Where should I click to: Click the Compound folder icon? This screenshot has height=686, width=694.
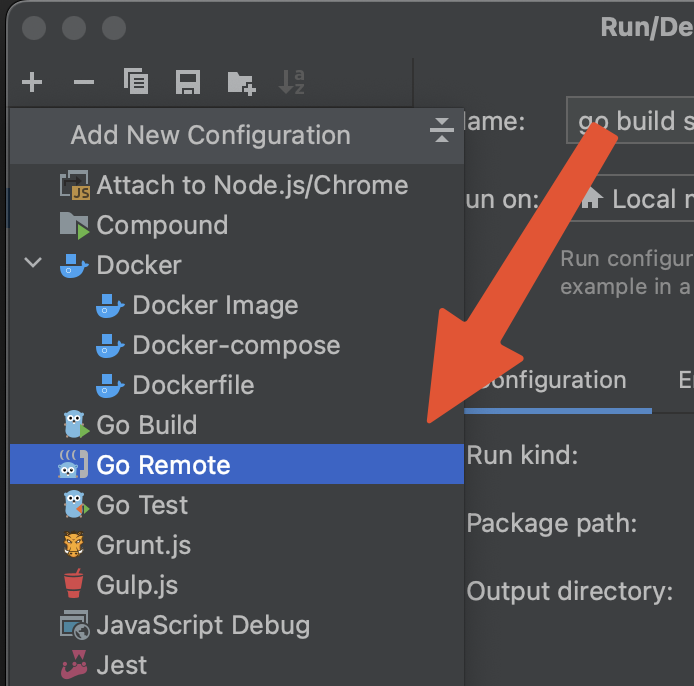pyautogui.click(x=75, y=225)
